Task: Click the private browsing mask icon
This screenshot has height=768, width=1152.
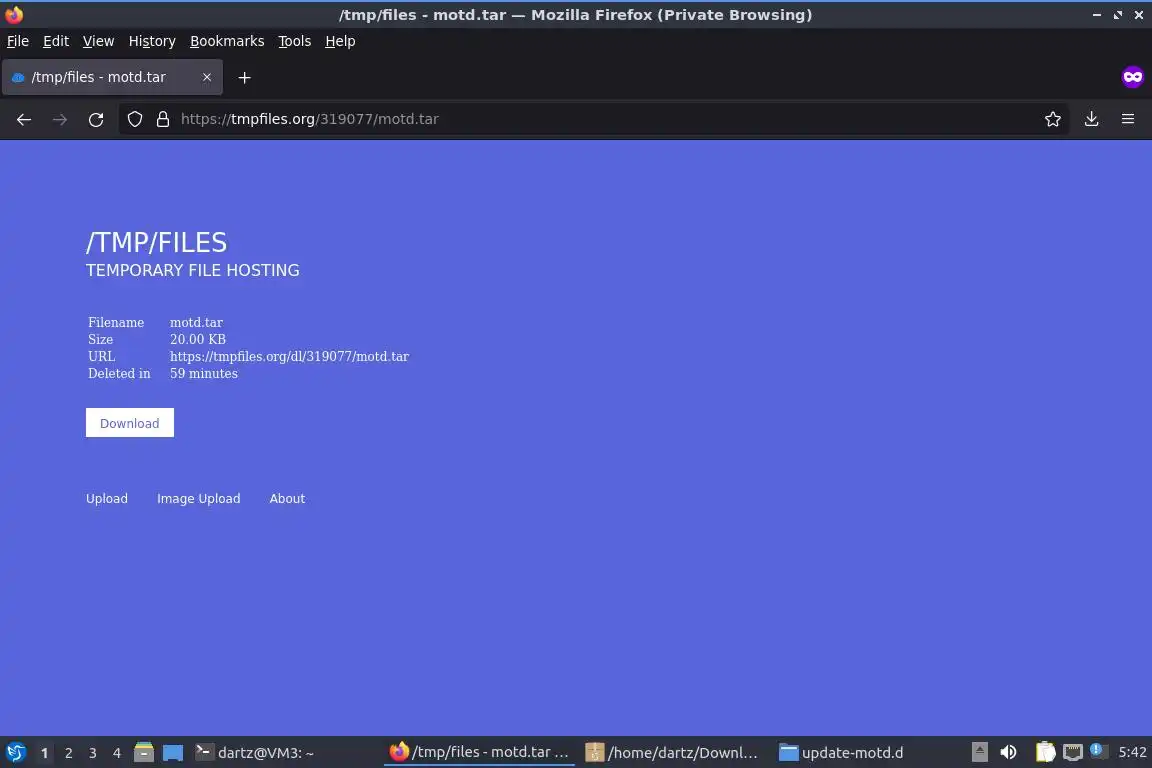Action: click(x=1132, y=77)
